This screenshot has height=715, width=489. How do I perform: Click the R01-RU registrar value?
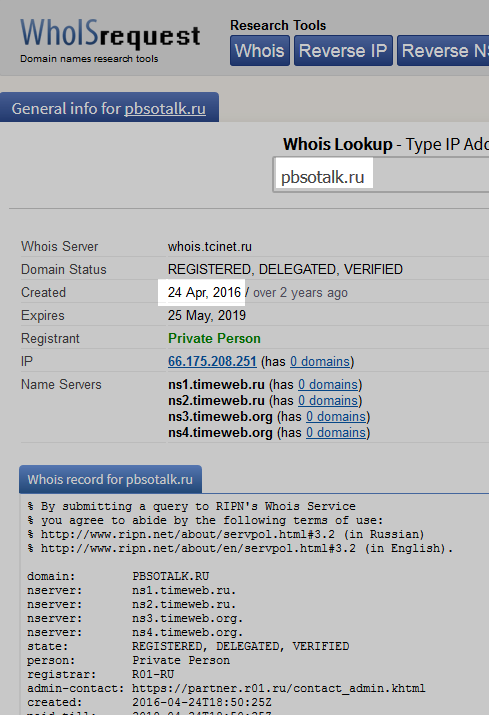[x=153, y=674]
